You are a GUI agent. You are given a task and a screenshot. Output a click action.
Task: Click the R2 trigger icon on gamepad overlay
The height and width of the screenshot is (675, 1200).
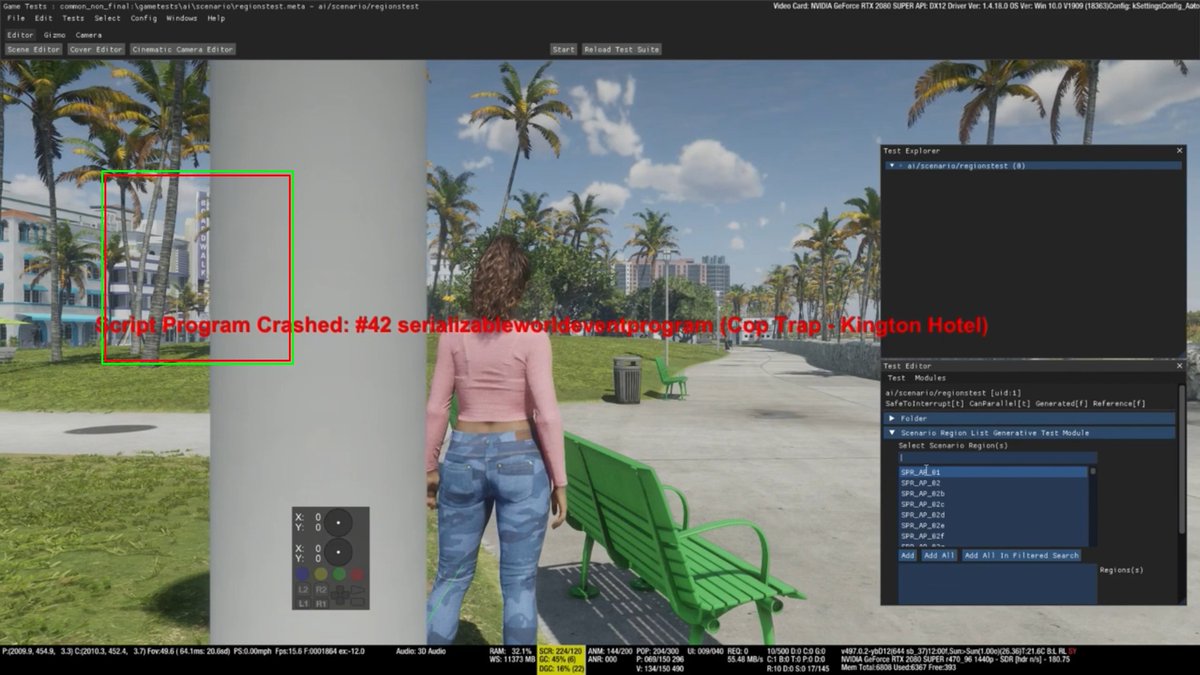point(322,589)
